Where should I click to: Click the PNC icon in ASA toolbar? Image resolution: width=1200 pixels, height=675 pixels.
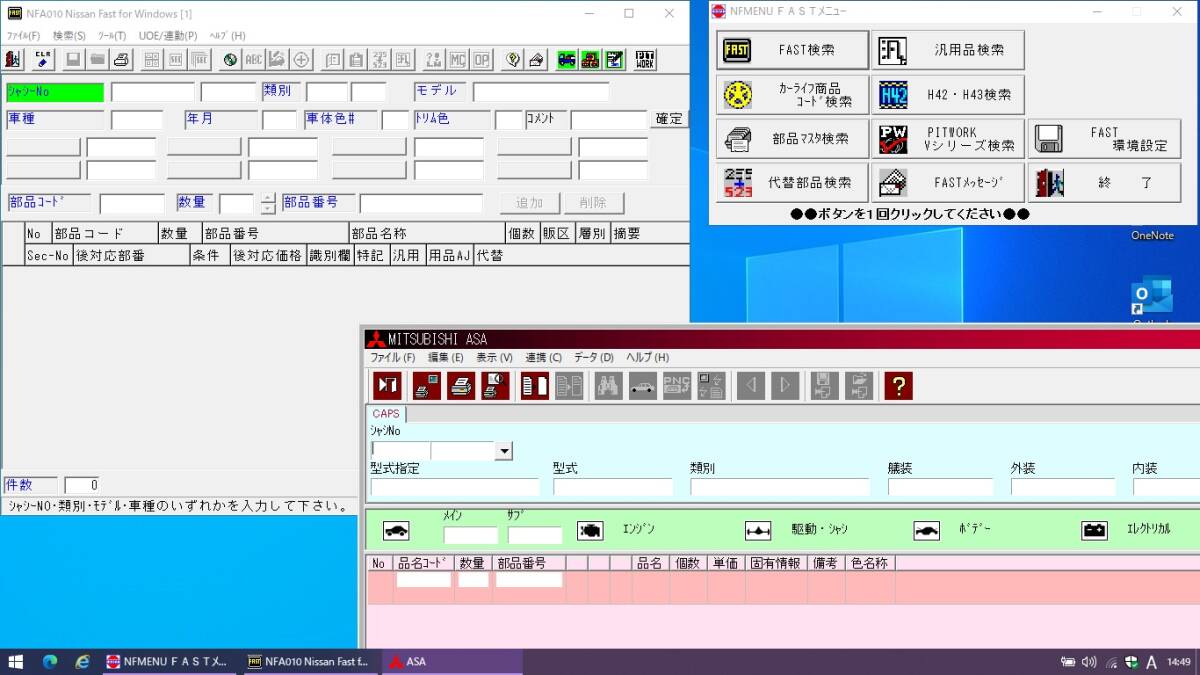pos(677,385)
